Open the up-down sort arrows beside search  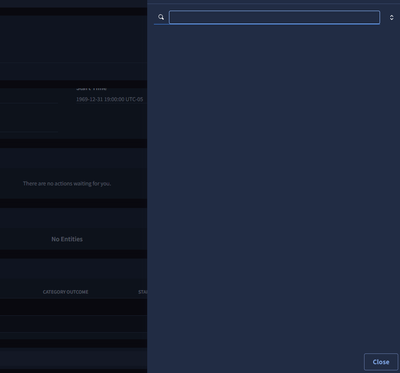pyautogui.click(x=391, y=17)
